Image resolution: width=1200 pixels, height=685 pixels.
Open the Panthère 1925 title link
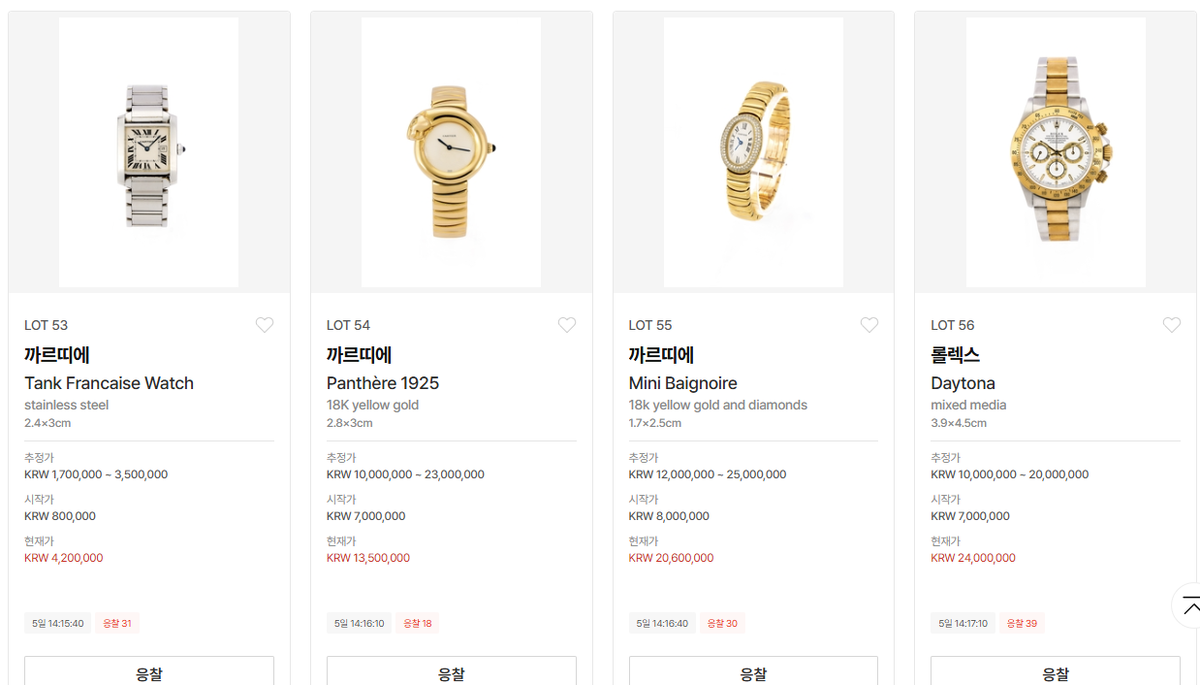pos(383,383)
